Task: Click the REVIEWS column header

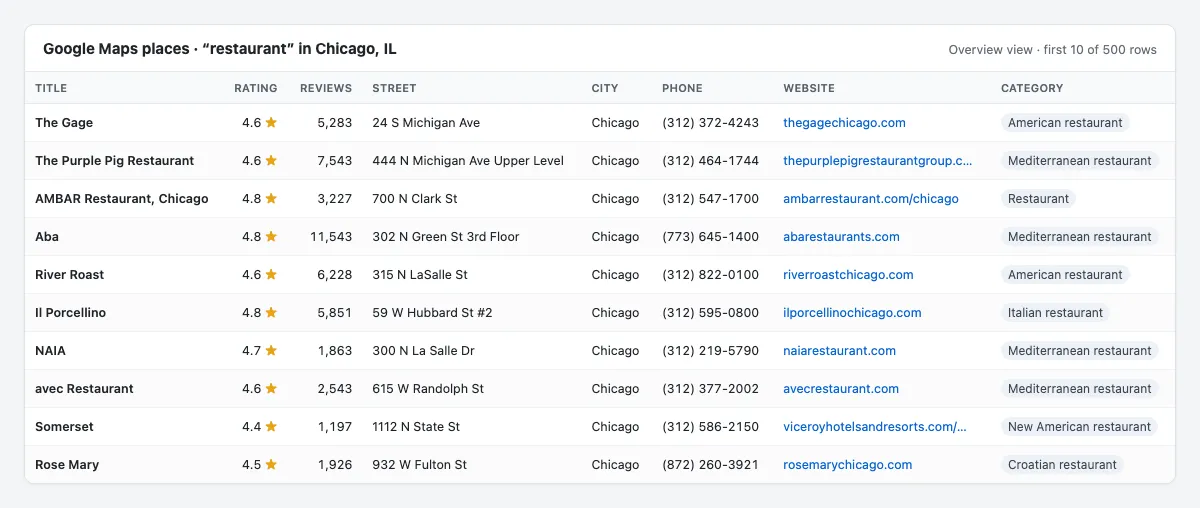Action: coord(326,88)
